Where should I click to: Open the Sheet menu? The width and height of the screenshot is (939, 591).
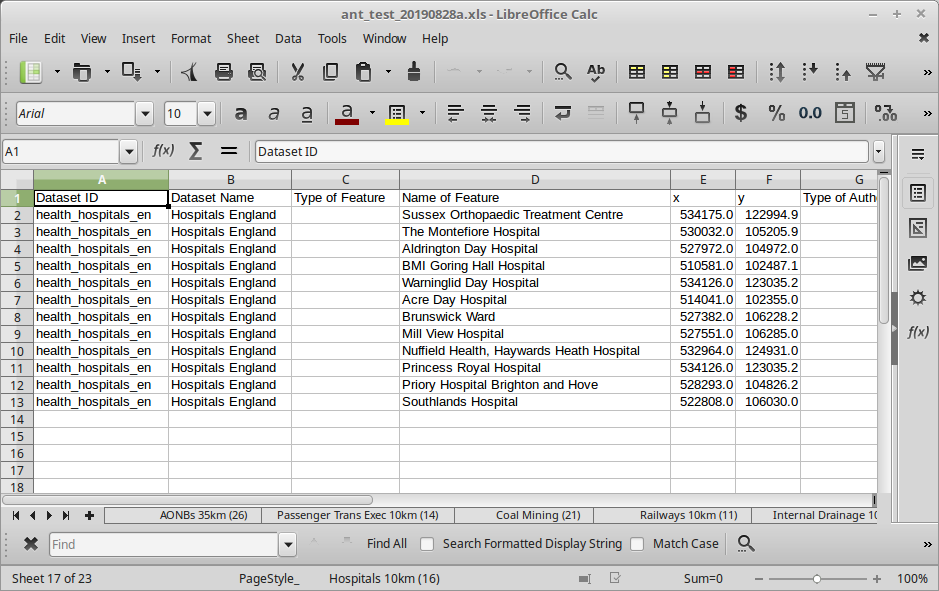pyautogui.click(x=243, y=38)
